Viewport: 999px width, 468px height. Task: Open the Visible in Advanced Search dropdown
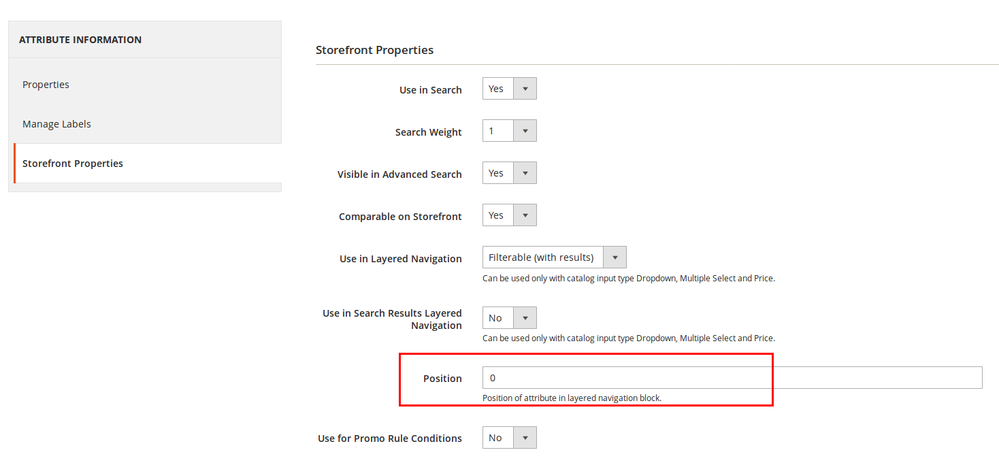point(509,173)
